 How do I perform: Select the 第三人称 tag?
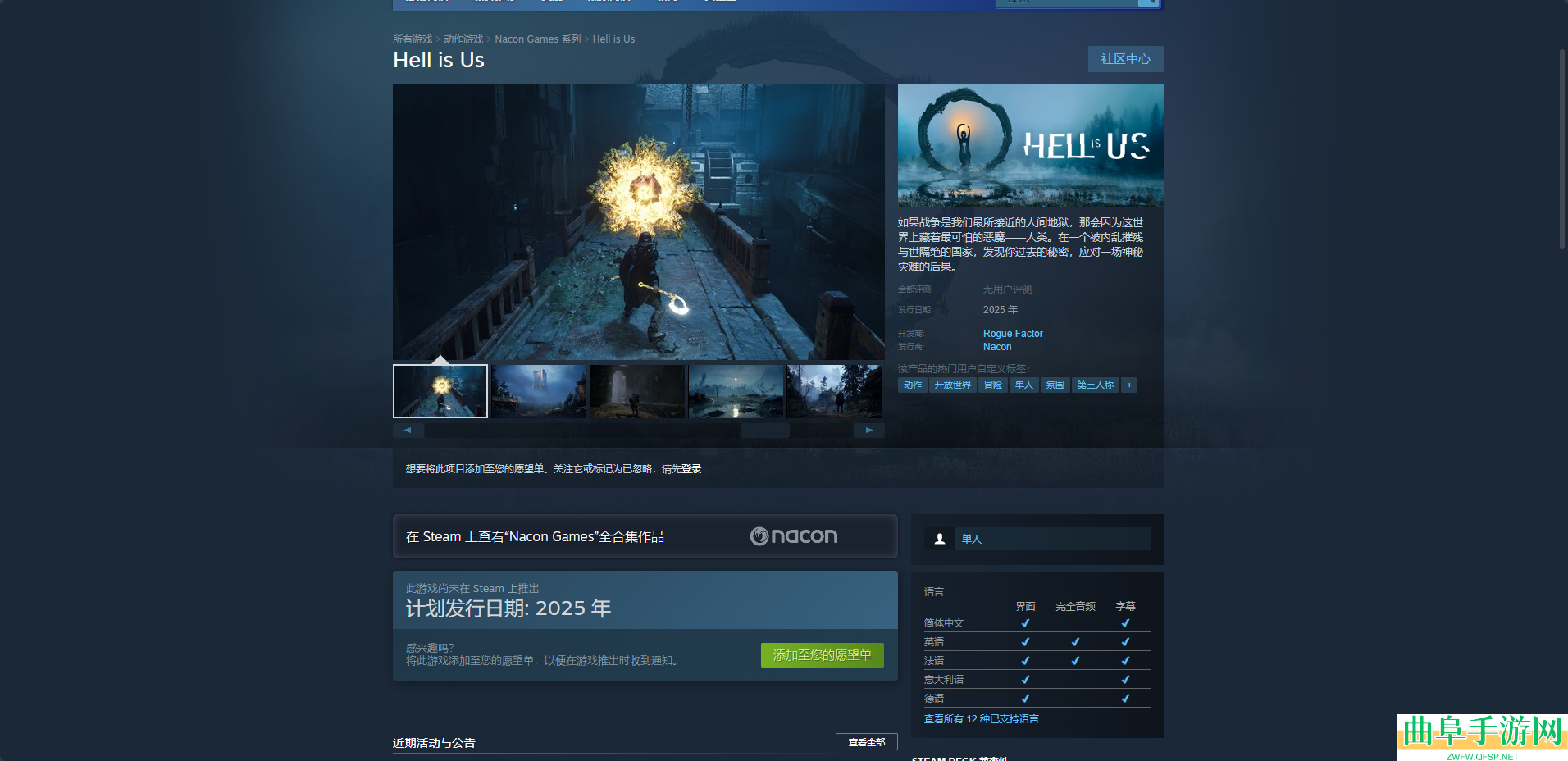pyautogui.click(x=1096, y=385)
